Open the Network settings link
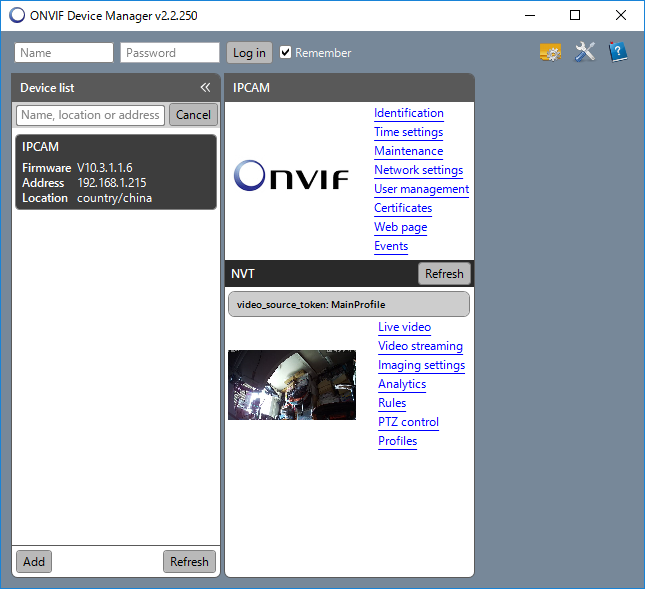The image size is (645, 589). [418, 170]
